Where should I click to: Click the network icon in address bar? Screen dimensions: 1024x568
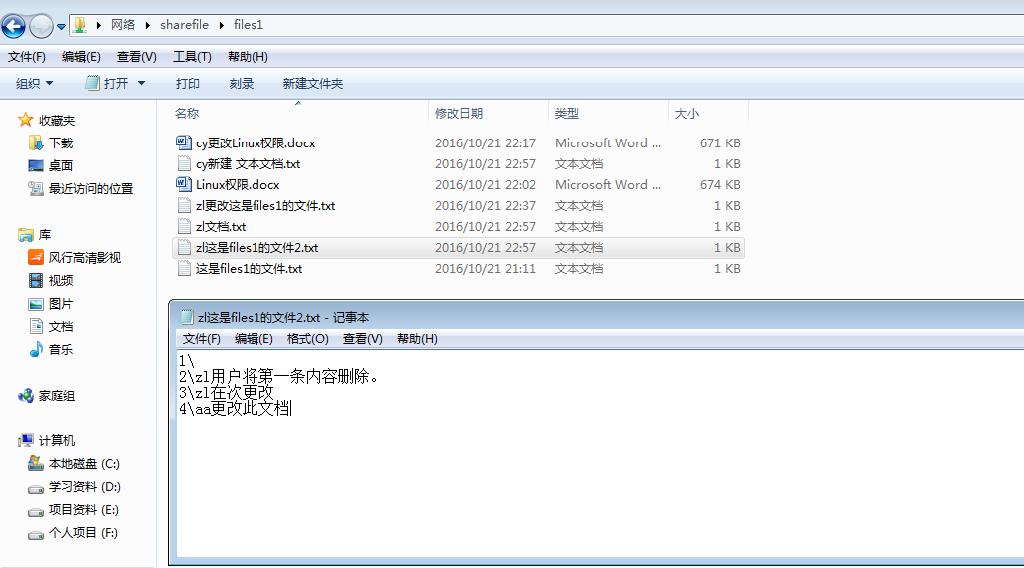tap(80, 25)
